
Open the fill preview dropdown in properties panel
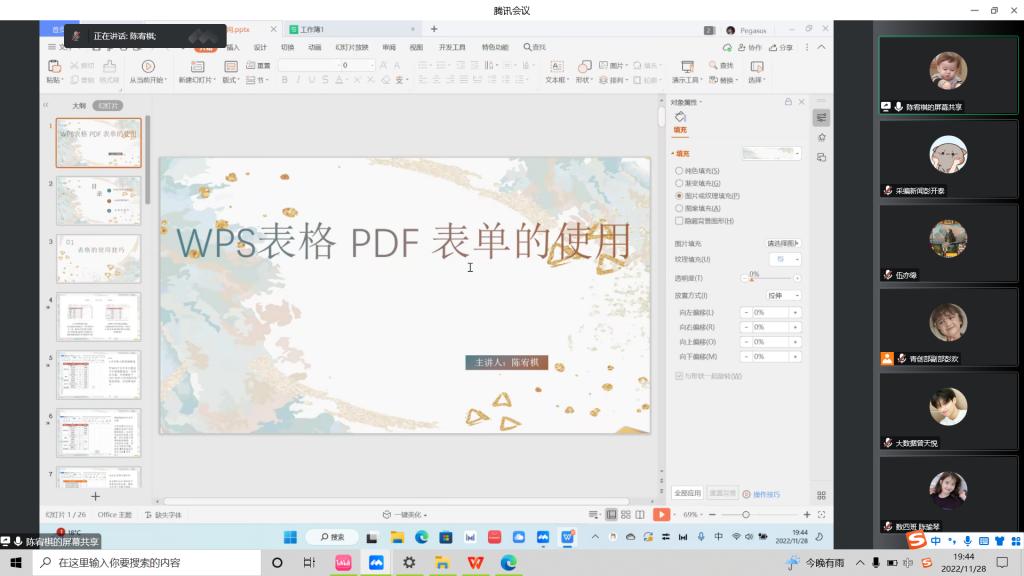(771, 153)
